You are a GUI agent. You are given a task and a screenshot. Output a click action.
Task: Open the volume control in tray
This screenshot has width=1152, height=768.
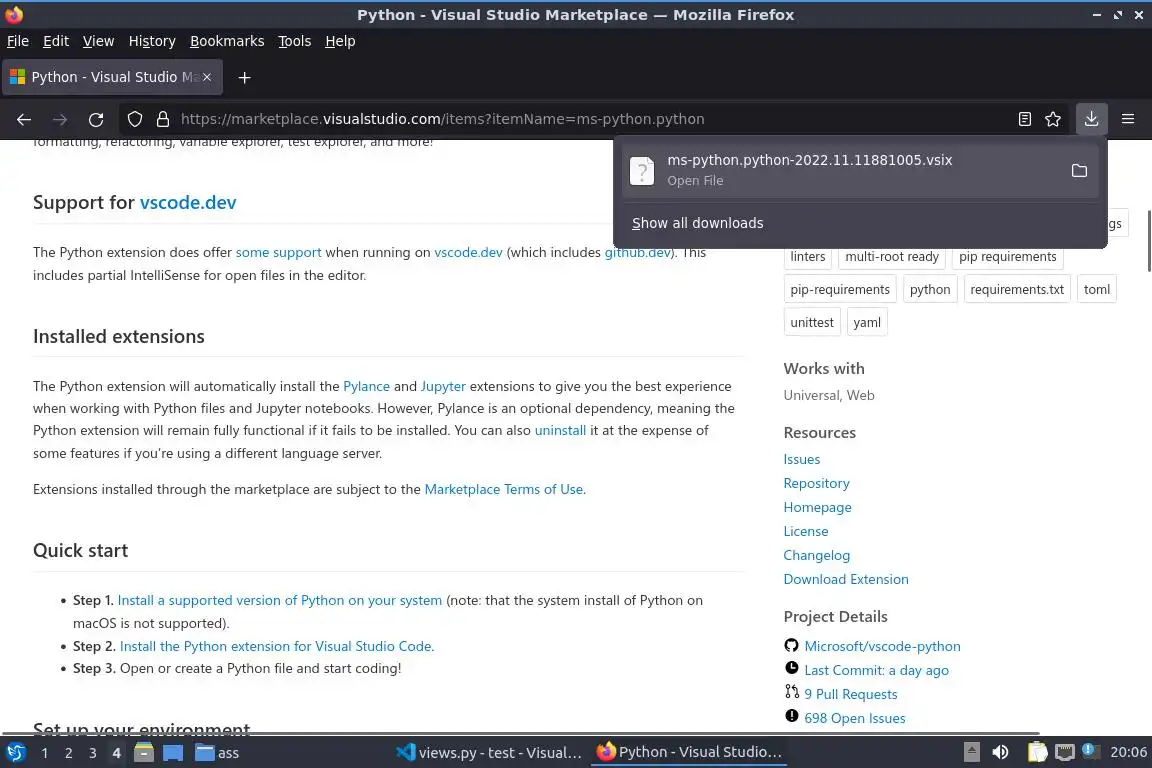point(1000,752)
